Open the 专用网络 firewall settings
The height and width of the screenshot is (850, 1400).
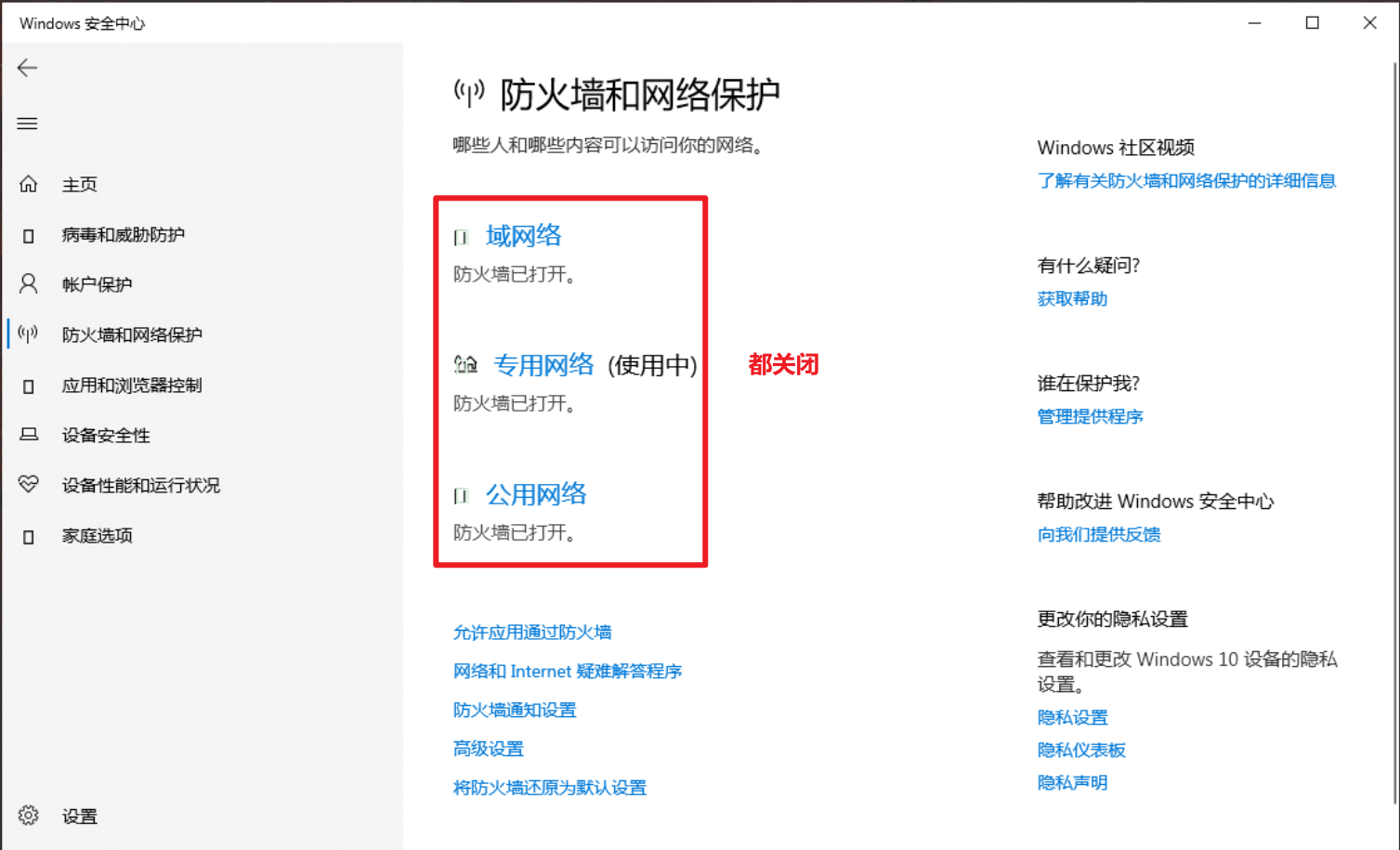coord(543,364)
